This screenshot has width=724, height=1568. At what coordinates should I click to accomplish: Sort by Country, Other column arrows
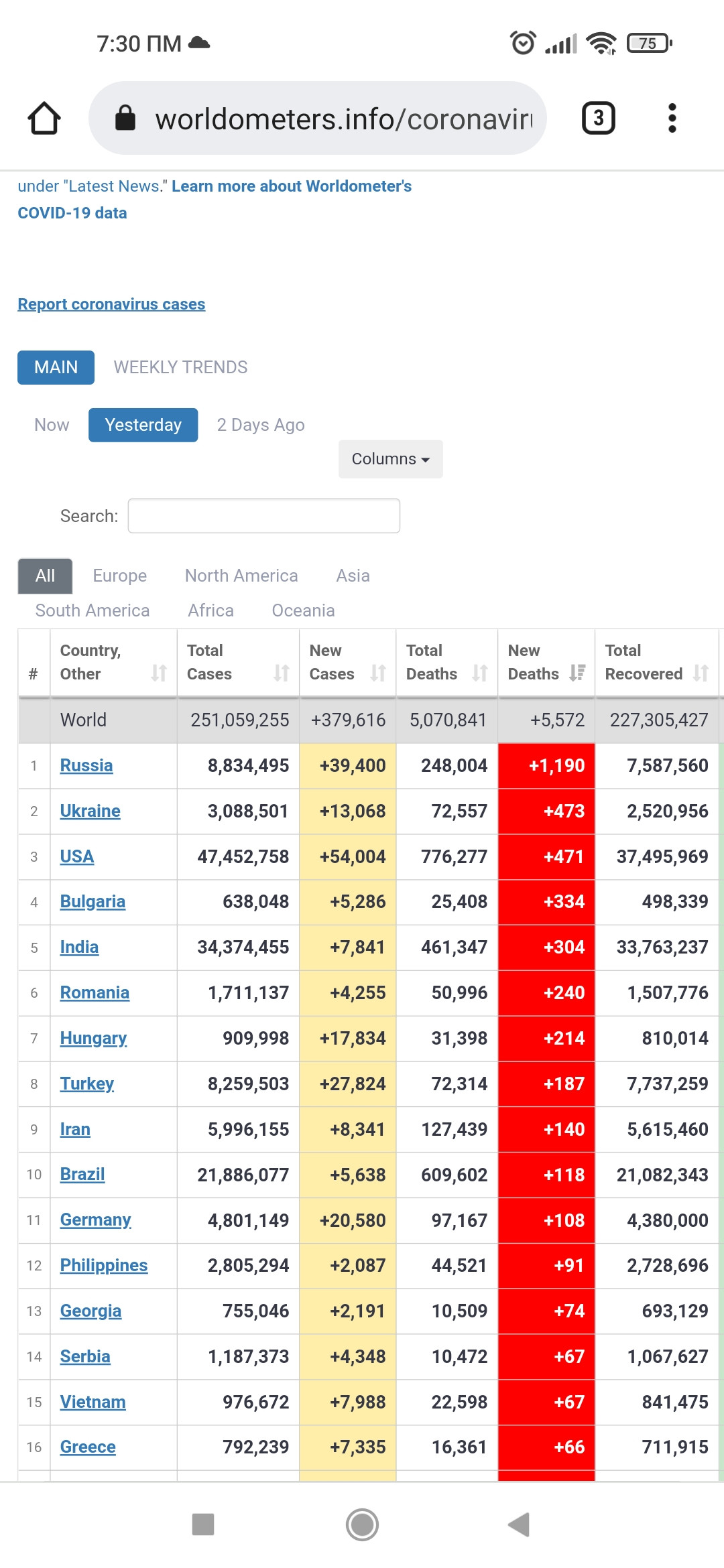click(159, 673)
